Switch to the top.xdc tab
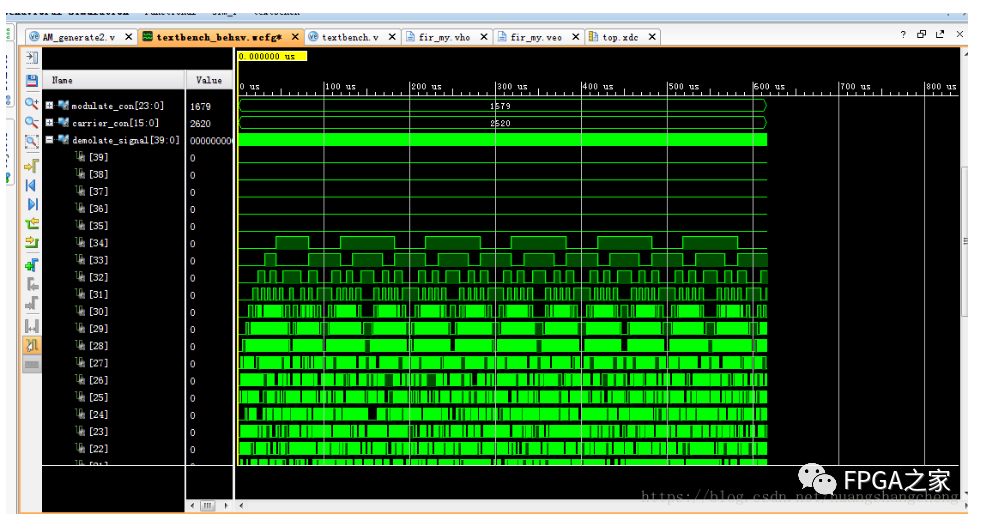This screenshot has height=524, width=983. (x=620, y=37)
